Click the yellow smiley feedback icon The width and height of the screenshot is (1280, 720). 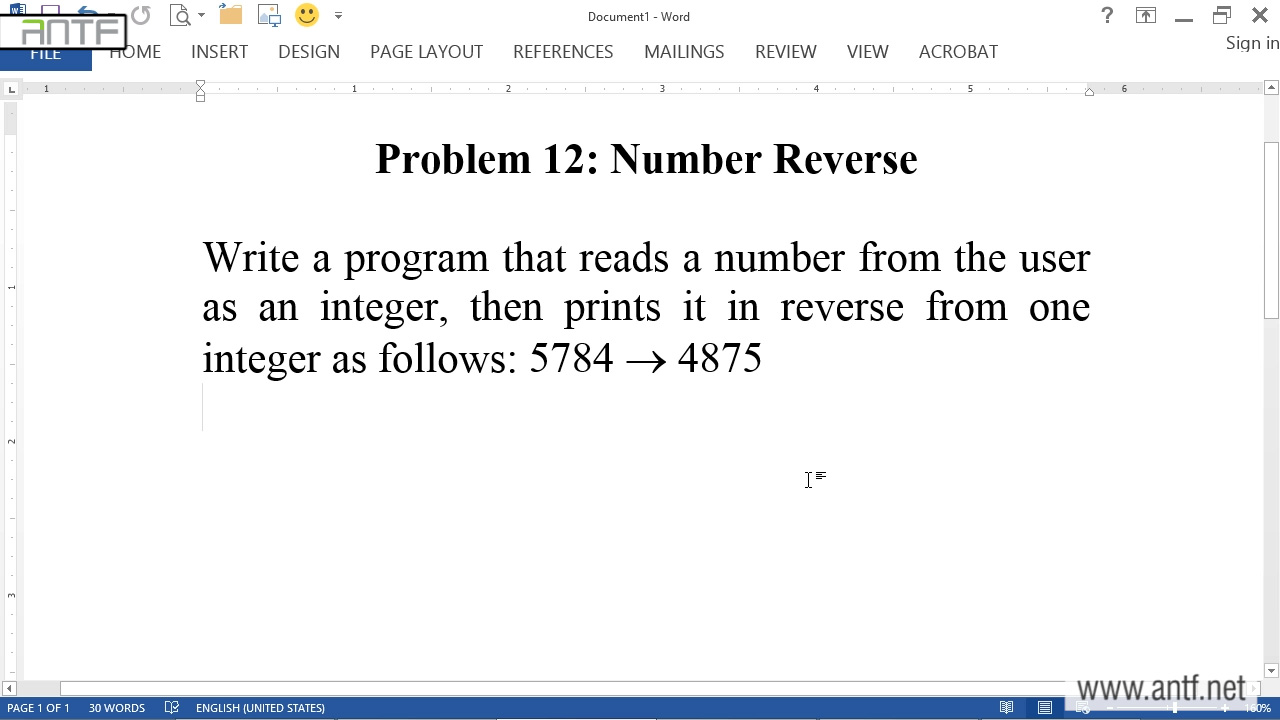click(x=307, y=15)
